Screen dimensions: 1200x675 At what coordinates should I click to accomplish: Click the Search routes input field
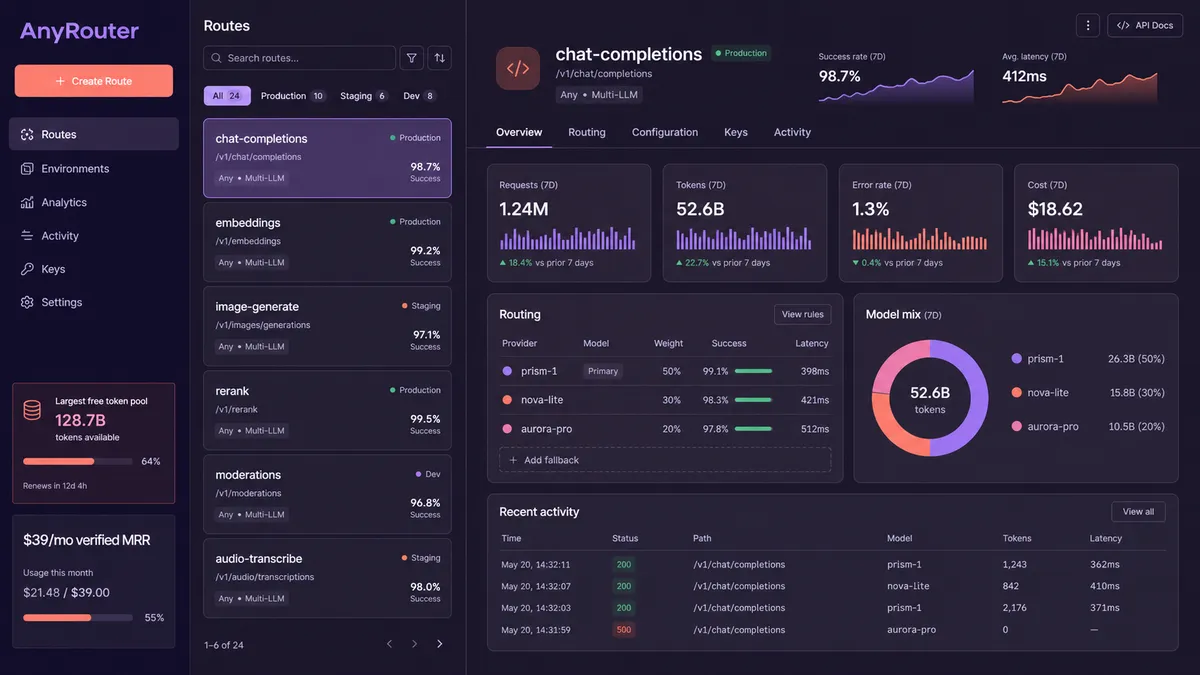click(x=299, y=58)
